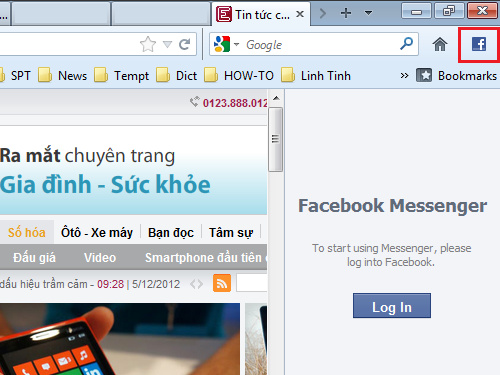The image size is (500, 375).
Task: Open the Ôtô - Xe máy section
Action: pyautogui.click(x=97, y=232)
